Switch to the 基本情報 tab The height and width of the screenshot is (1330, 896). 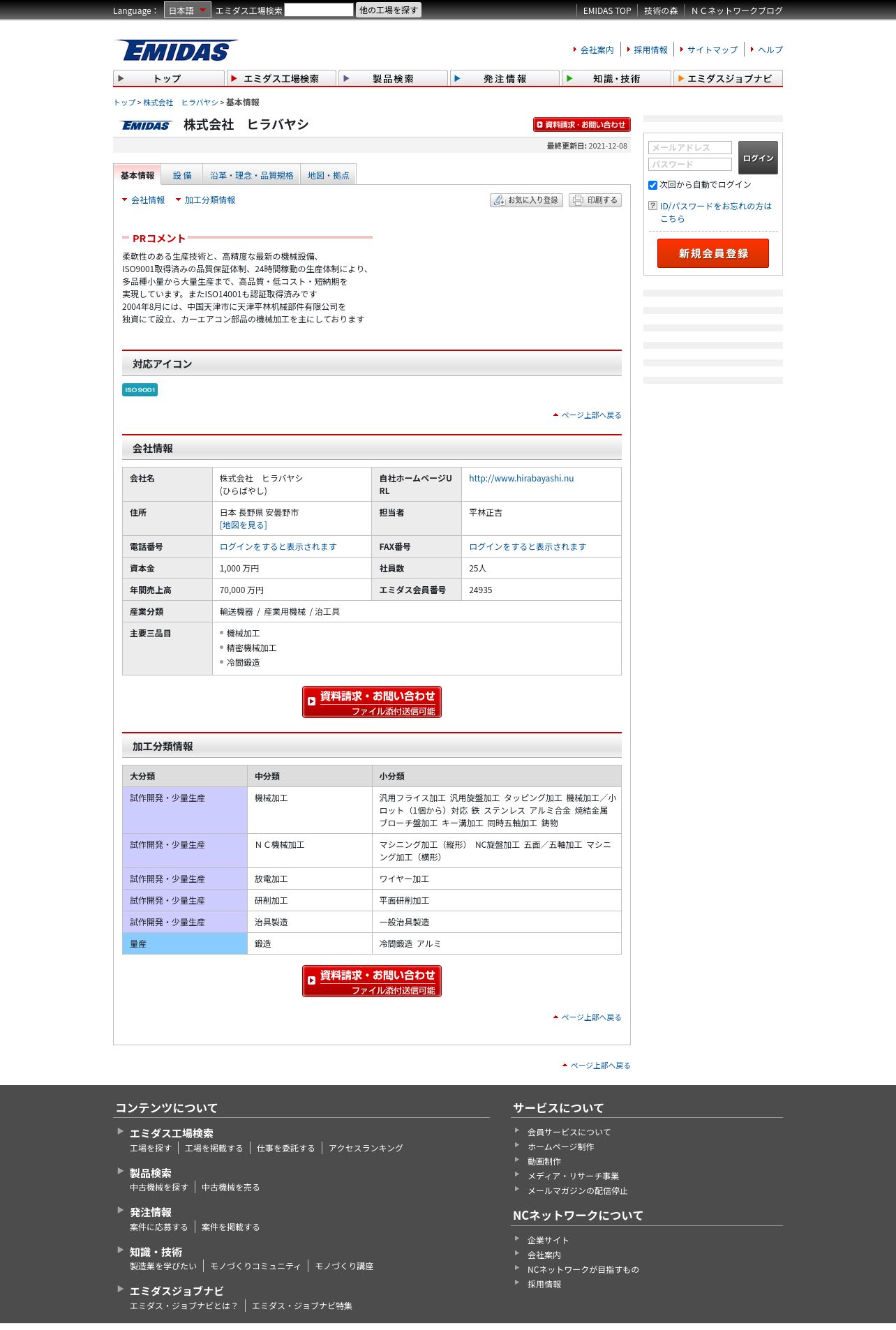point(137,175)
